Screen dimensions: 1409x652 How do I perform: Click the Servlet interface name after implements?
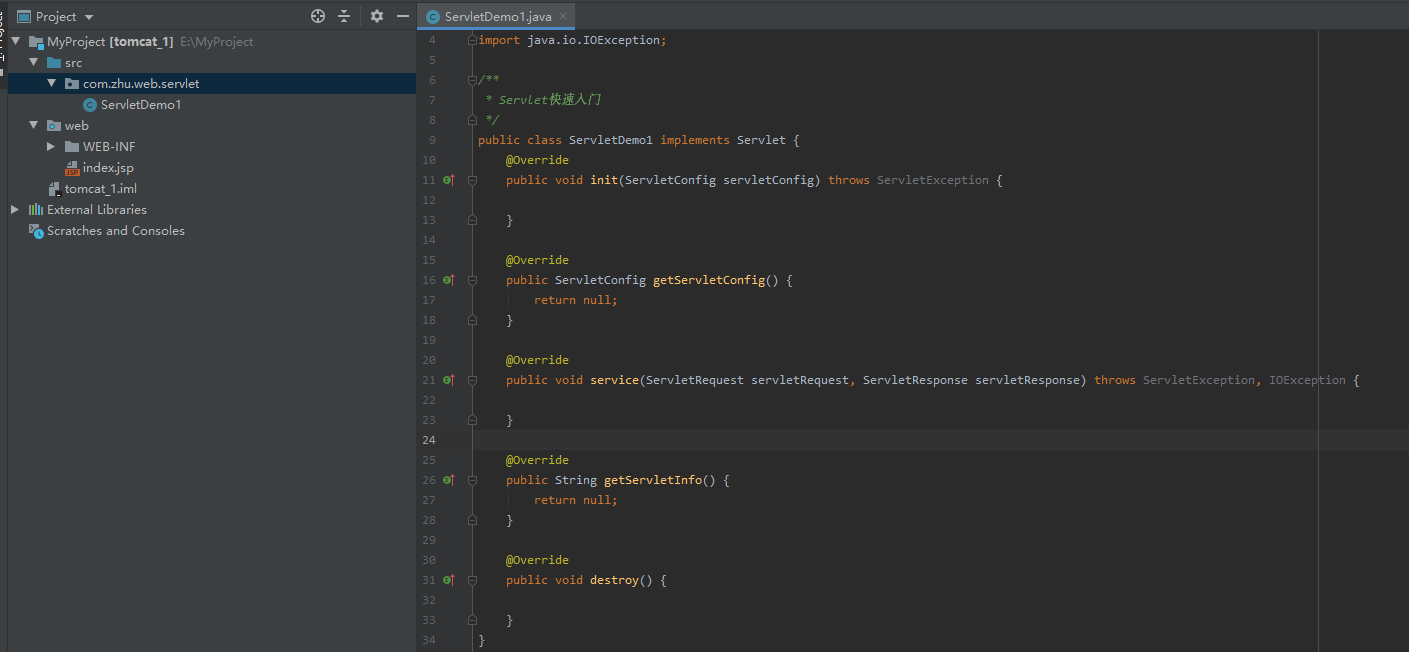(761, 140)
